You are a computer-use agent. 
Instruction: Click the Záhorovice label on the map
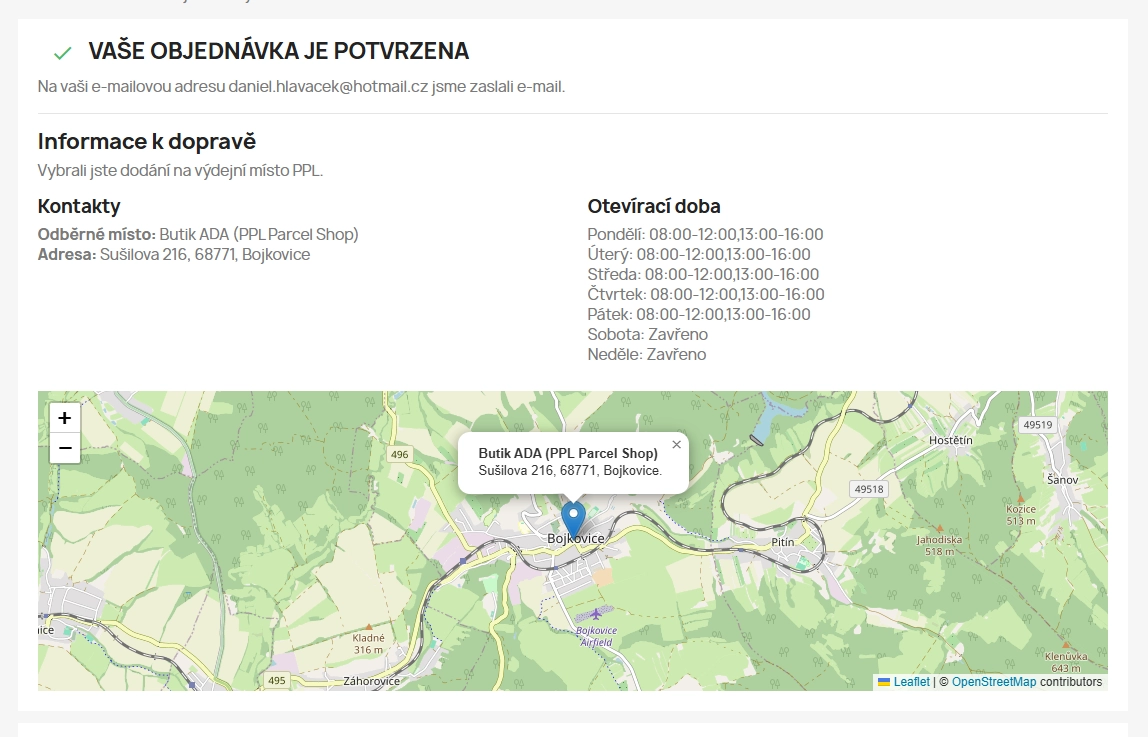(371, 681)
